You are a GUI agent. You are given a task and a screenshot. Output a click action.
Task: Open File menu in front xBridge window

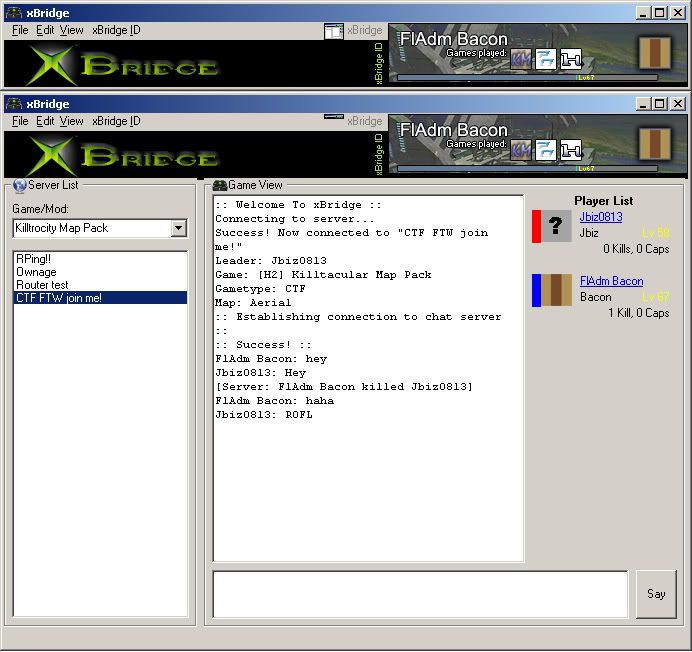[20, 121]
